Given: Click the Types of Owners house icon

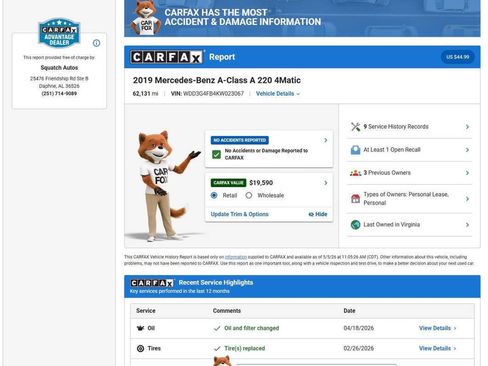Looking at the screenshot, I should coord(356,199).
